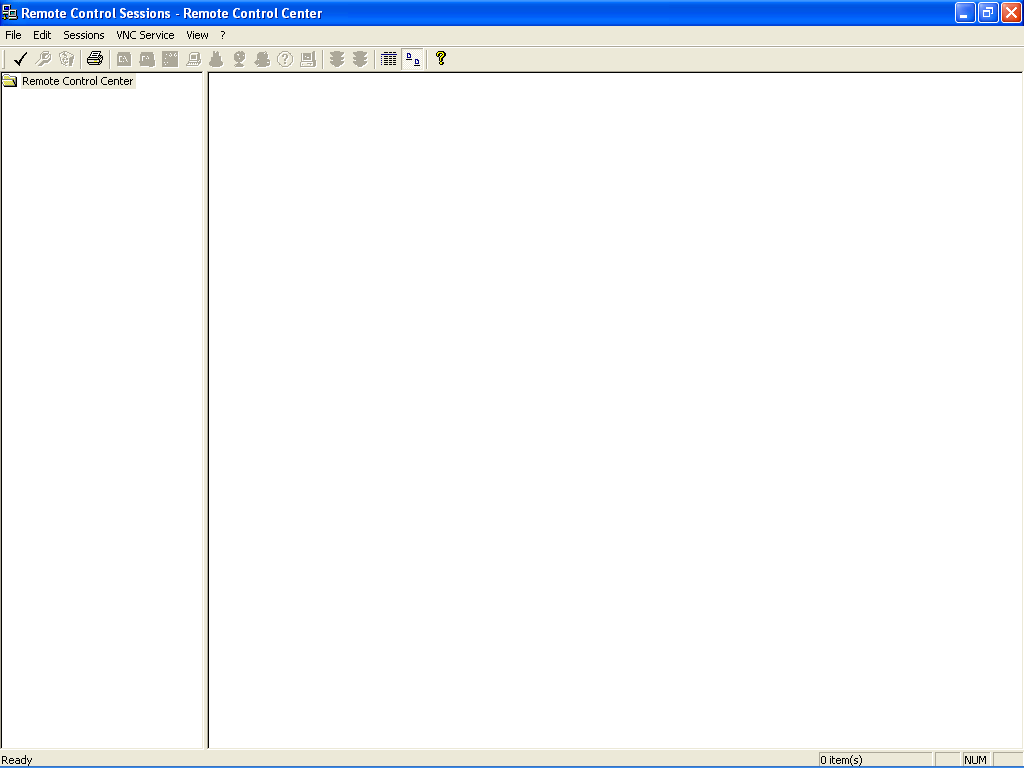This screenshot has width=1024, height=768.
Task: Click the left grayed-out traffic light icon
Action: pyautogui.click(x=337, y=59)
